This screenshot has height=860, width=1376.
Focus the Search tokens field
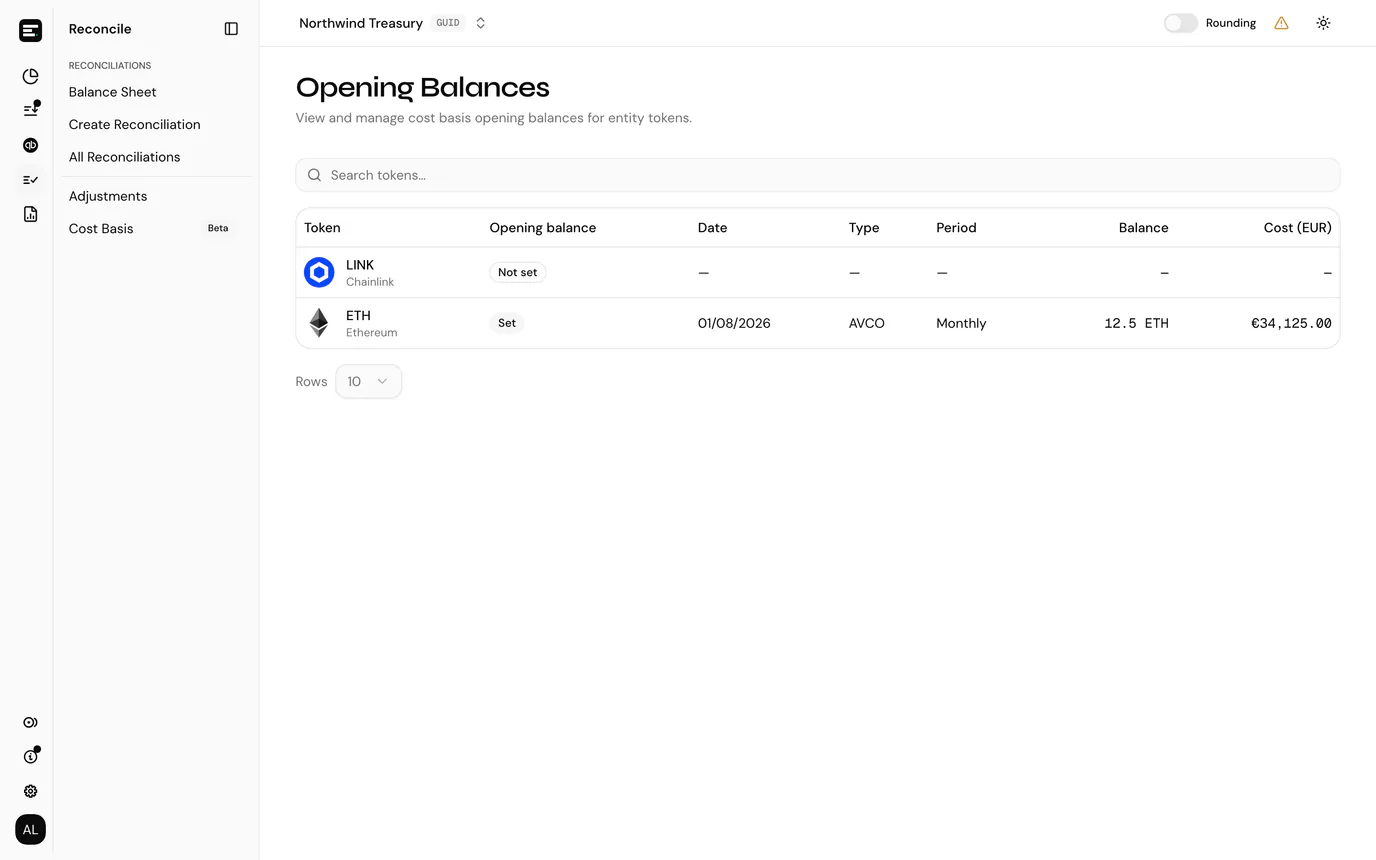(818, 175)
